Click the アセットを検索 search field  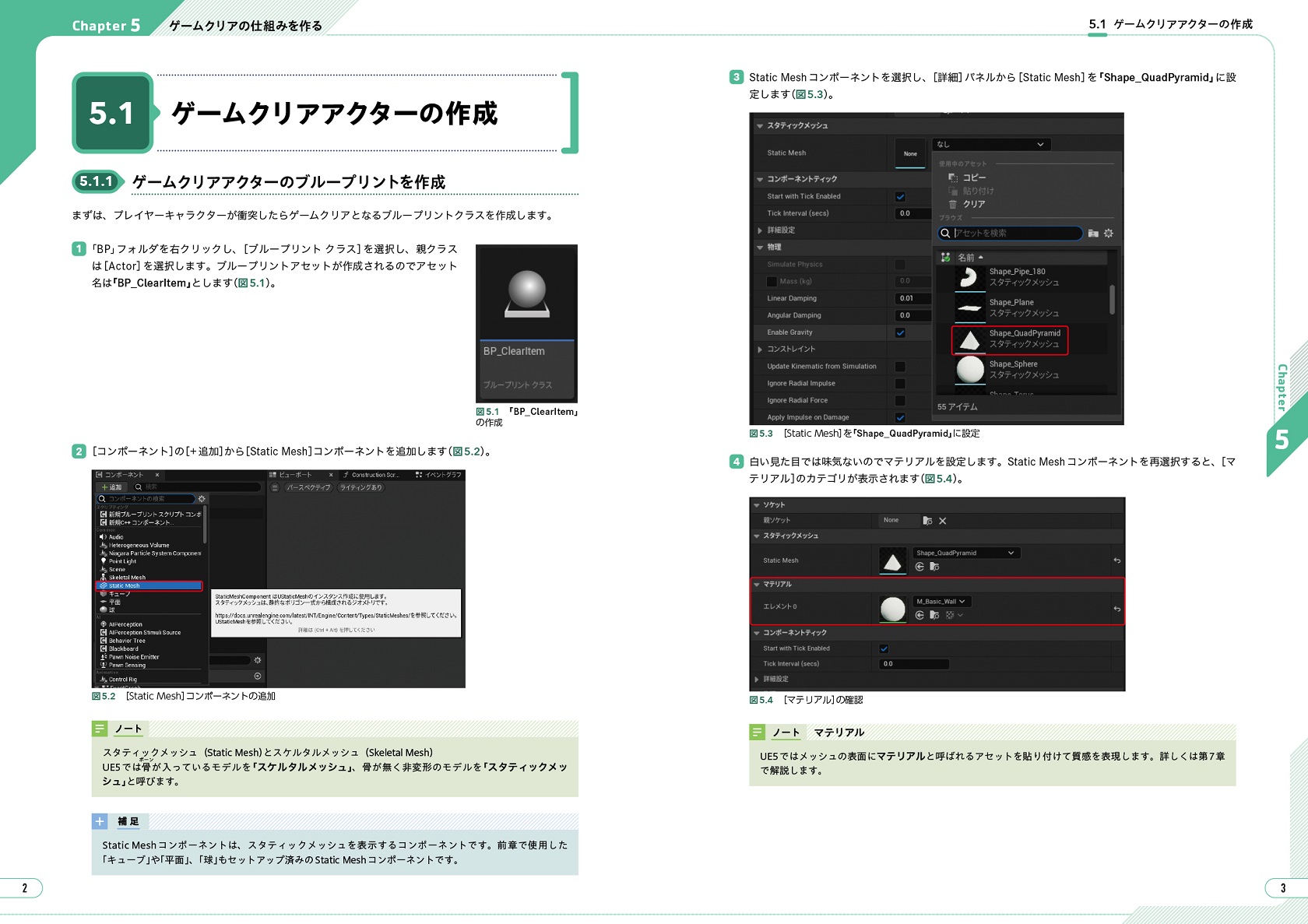[1011, 234]
